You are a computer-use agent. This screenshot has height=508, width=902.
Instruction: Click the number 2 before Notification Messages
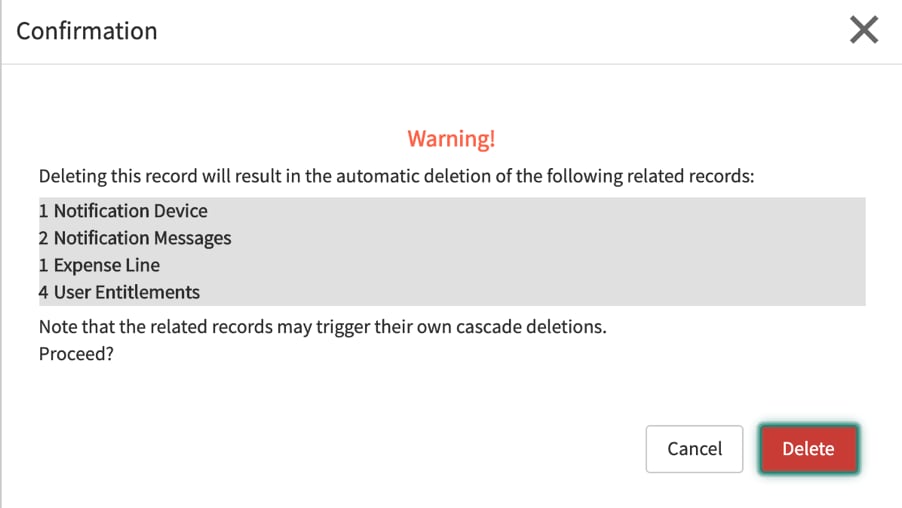44,238
